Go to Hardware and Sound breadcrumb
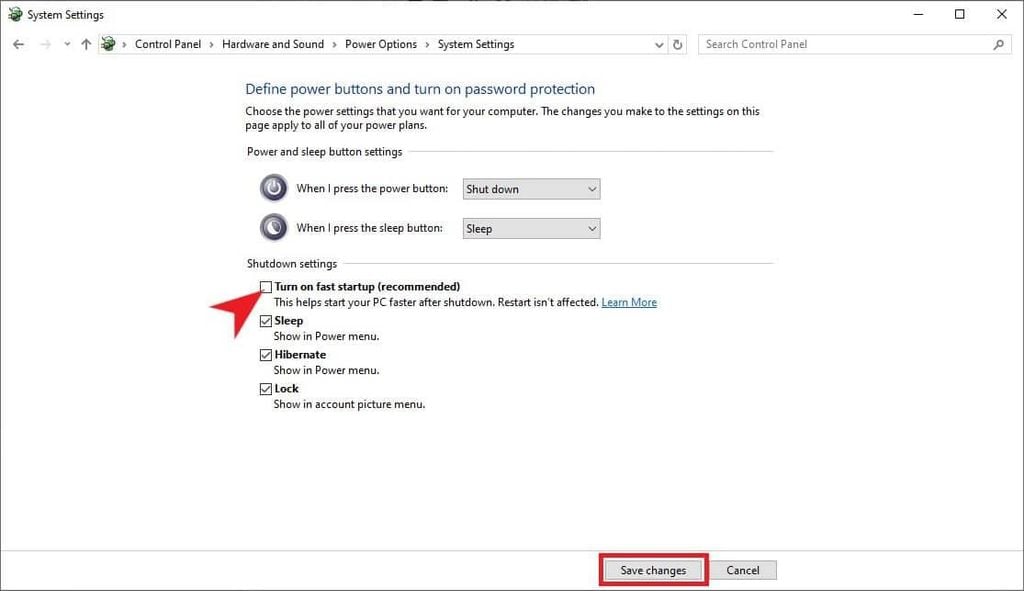 click(x=273, y=44)
